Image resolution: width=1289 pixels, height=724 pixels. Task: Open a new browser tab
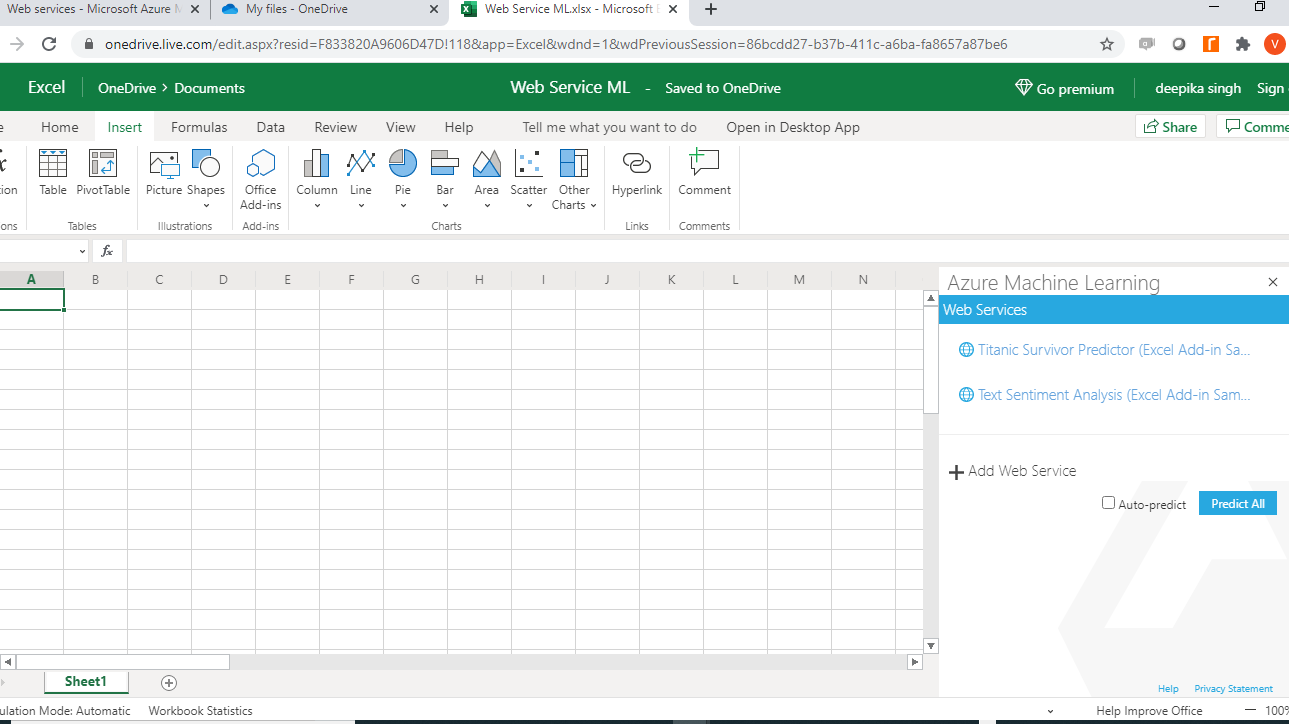click(x=711, y=9)
